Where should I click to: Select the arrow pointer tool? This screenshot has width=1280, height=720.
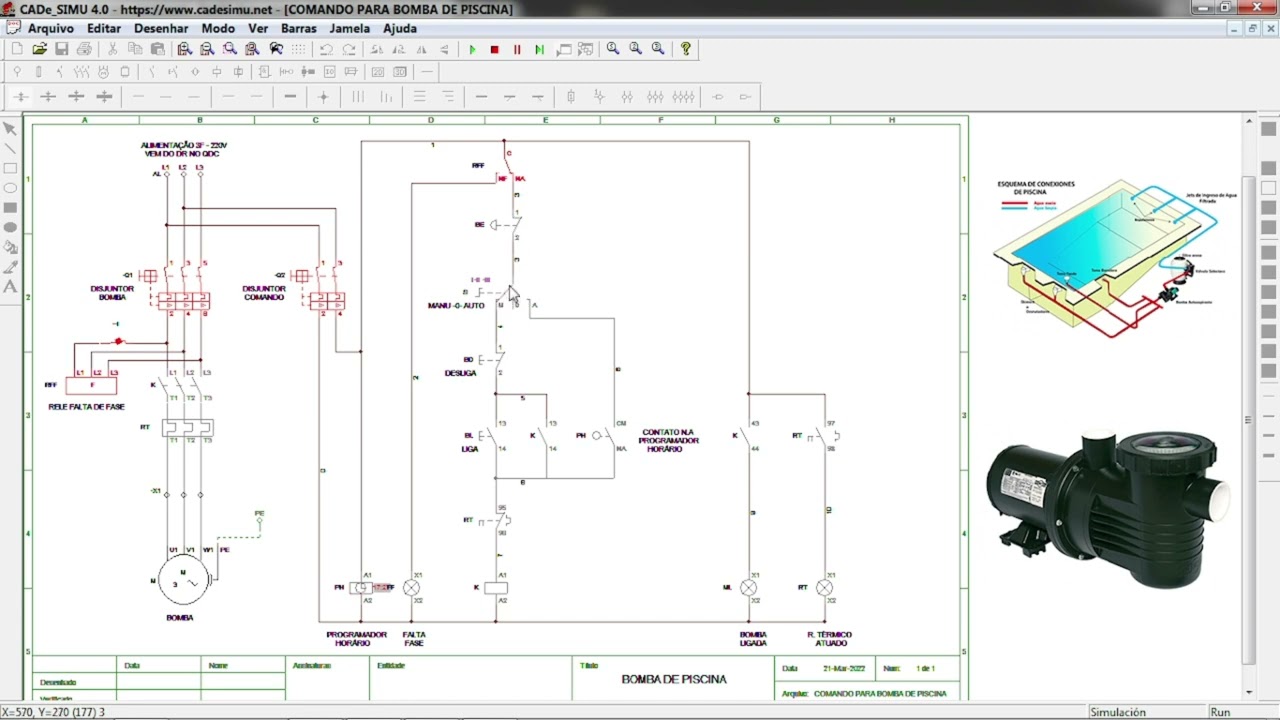point(10,128)
